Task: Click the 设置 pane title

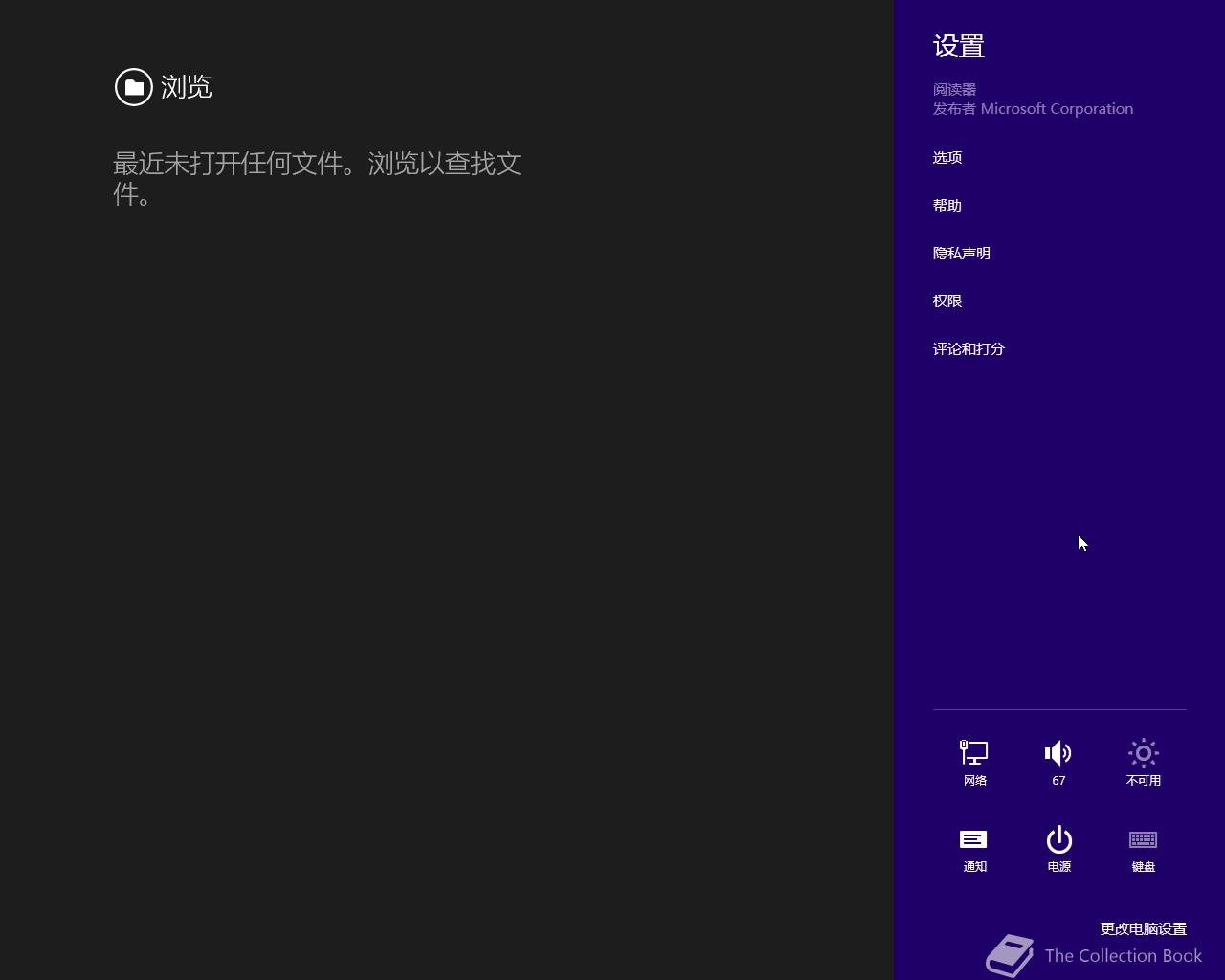Action: click(959, 46)
